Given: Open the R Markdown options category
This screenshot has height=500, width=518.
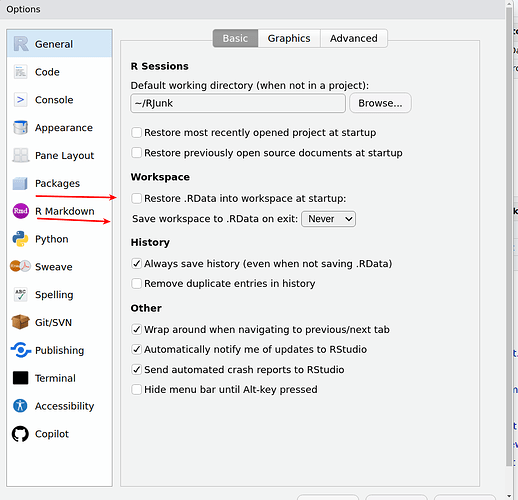Looking at the screenshot, I should click(59, 211).
